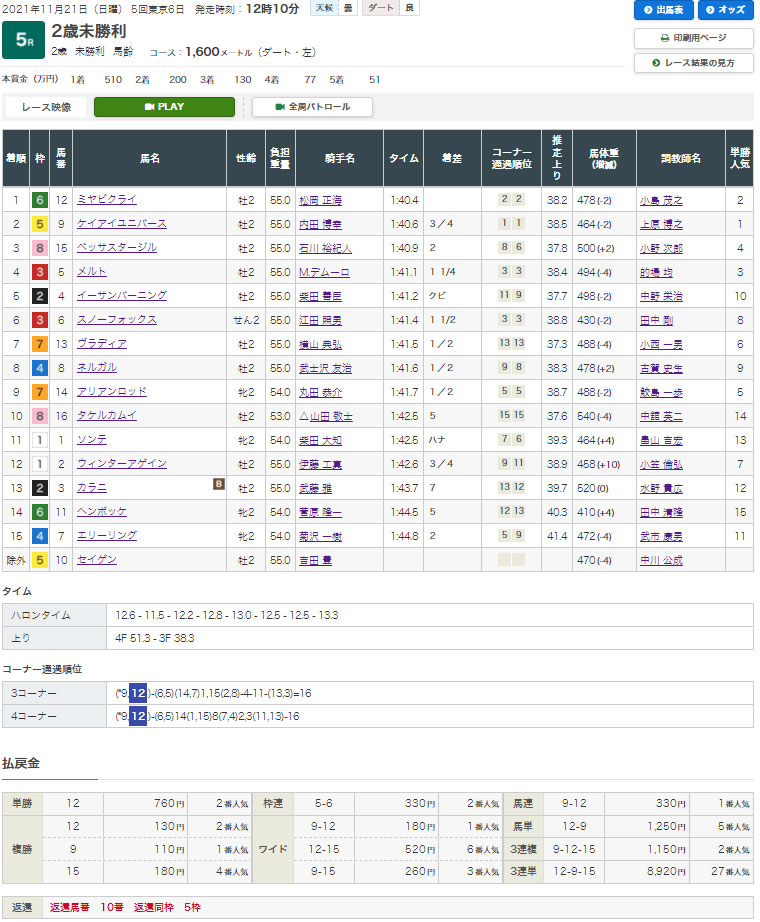
Task: Go to the 出馬表 race card
Action: pyautogui.click(x=664, y=11)
